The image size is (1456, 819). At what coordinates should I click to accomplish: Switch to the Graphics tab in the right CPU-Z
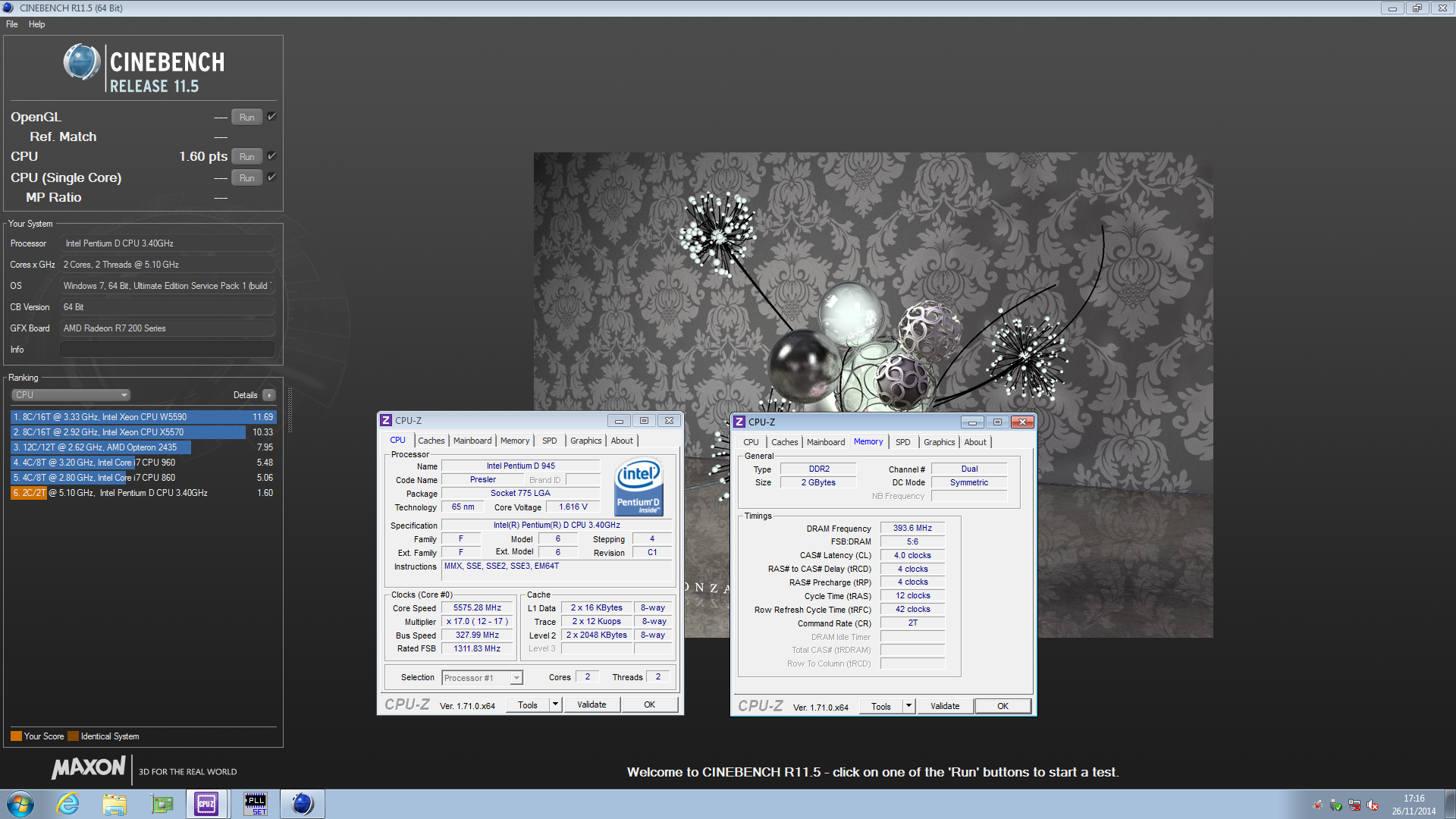click(940, 442)
